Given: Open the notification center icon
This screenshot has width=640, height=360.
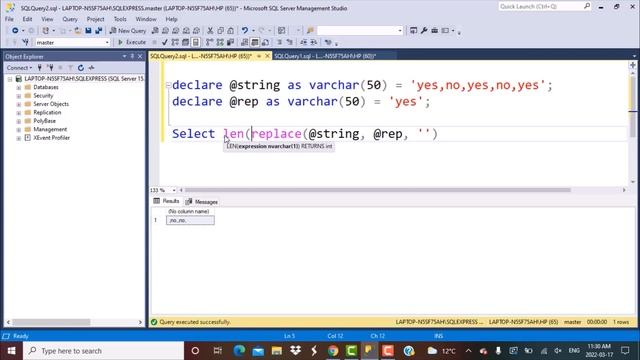Looking at the screenshot, I should coord(625,351).
